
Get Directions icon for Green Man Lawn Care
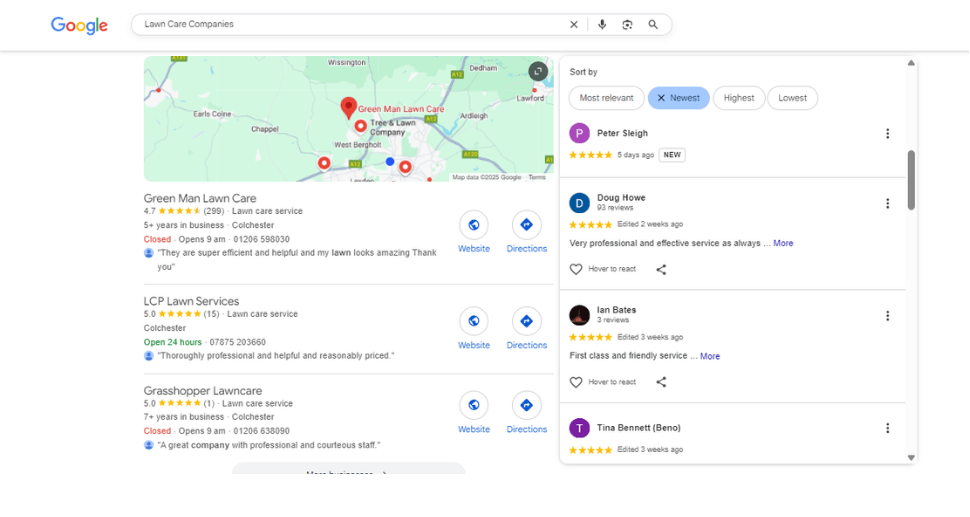pos(526,225)
